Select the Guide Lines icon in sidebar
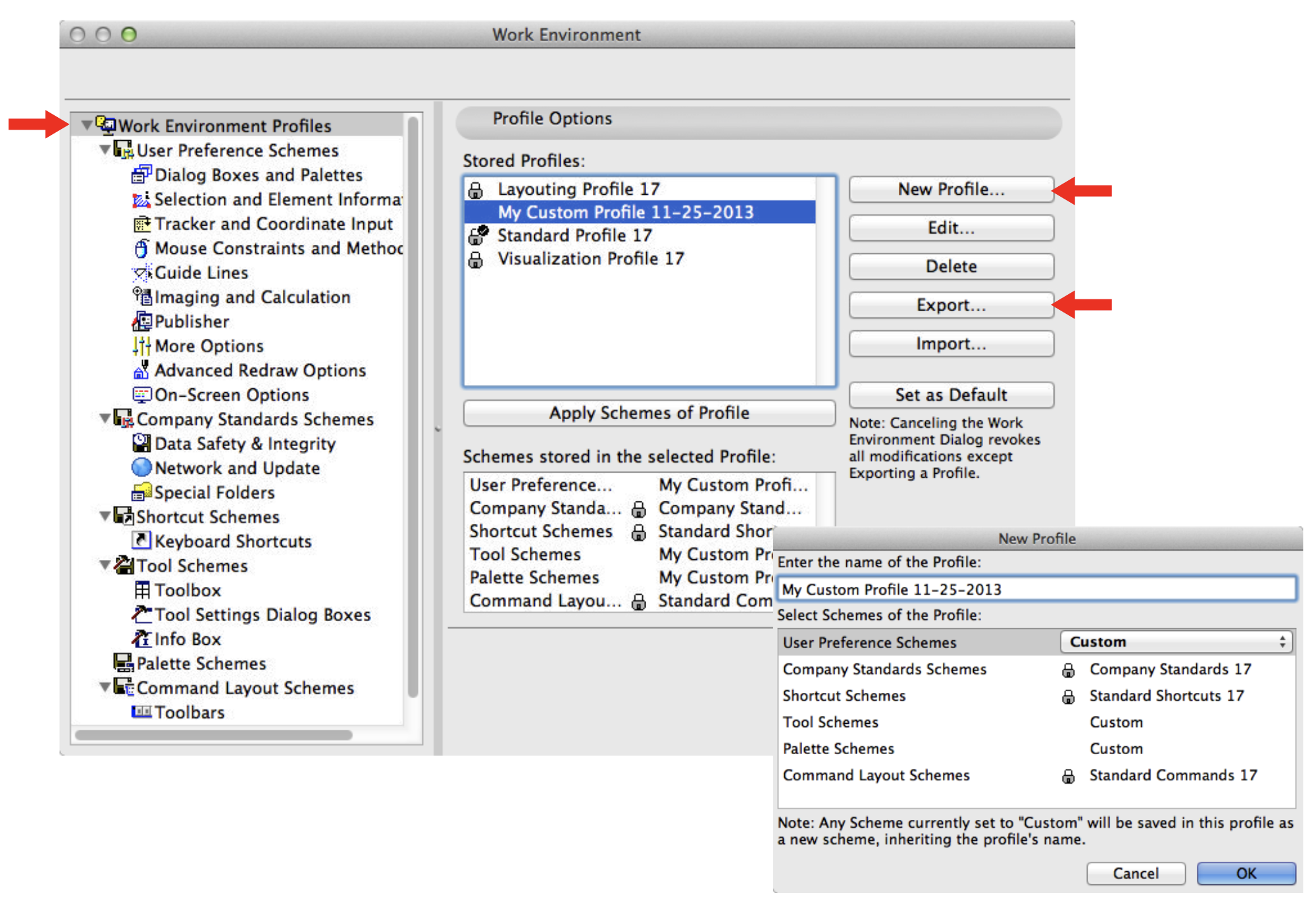The width and height of the screenshot is (1316, 912). click(141, 272)
